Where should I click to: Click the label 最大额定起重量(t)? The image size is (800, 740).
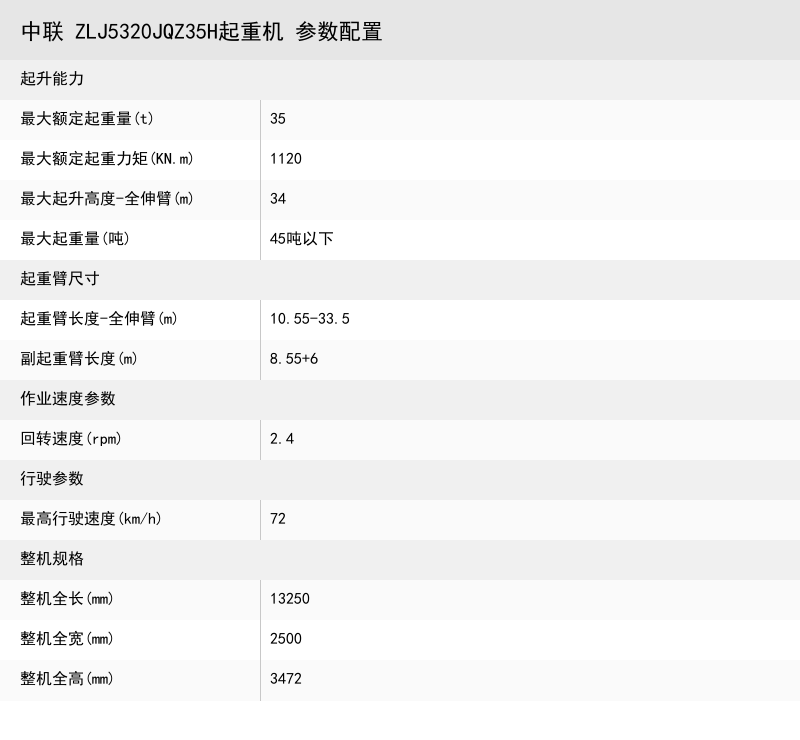click(87, 118)
